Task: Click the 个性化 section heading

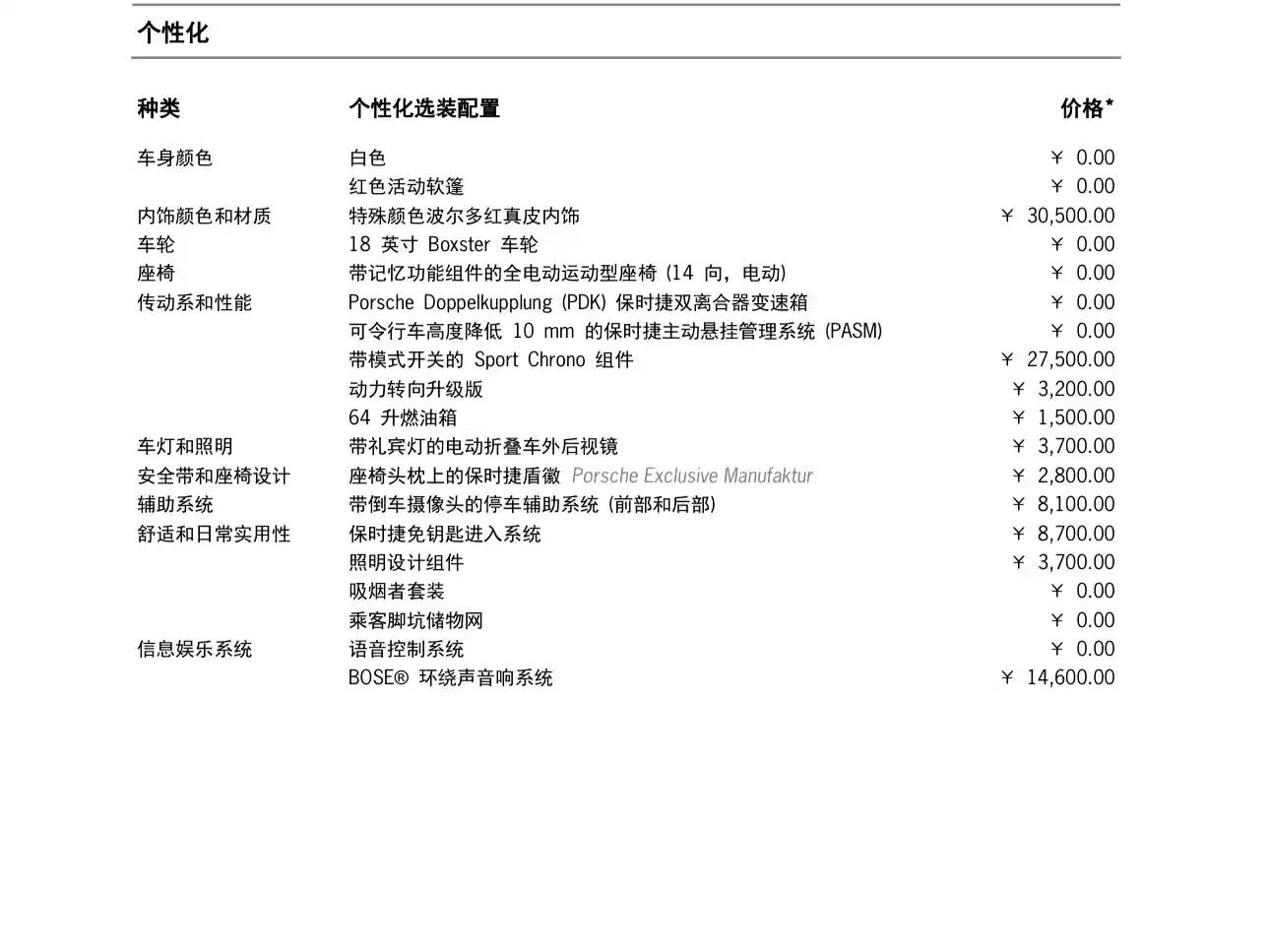Action: (173, 32)
